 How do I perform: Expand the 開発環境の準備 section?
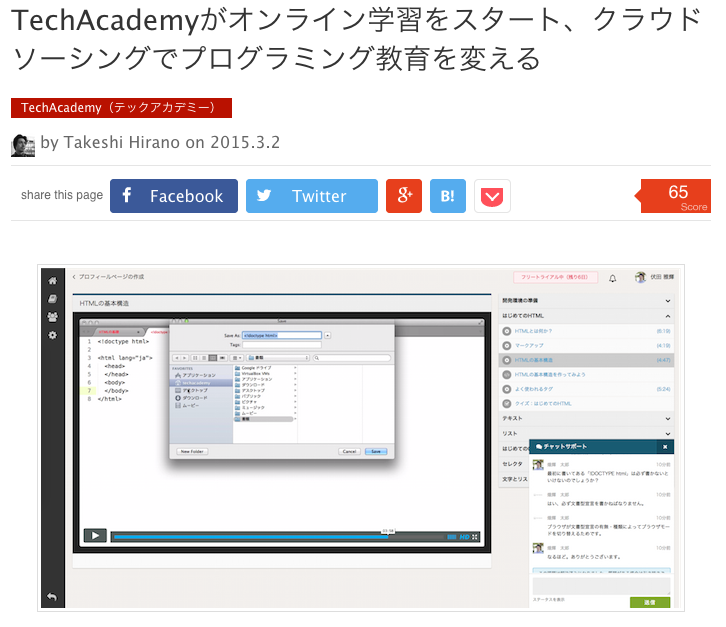tap(586, 301)
